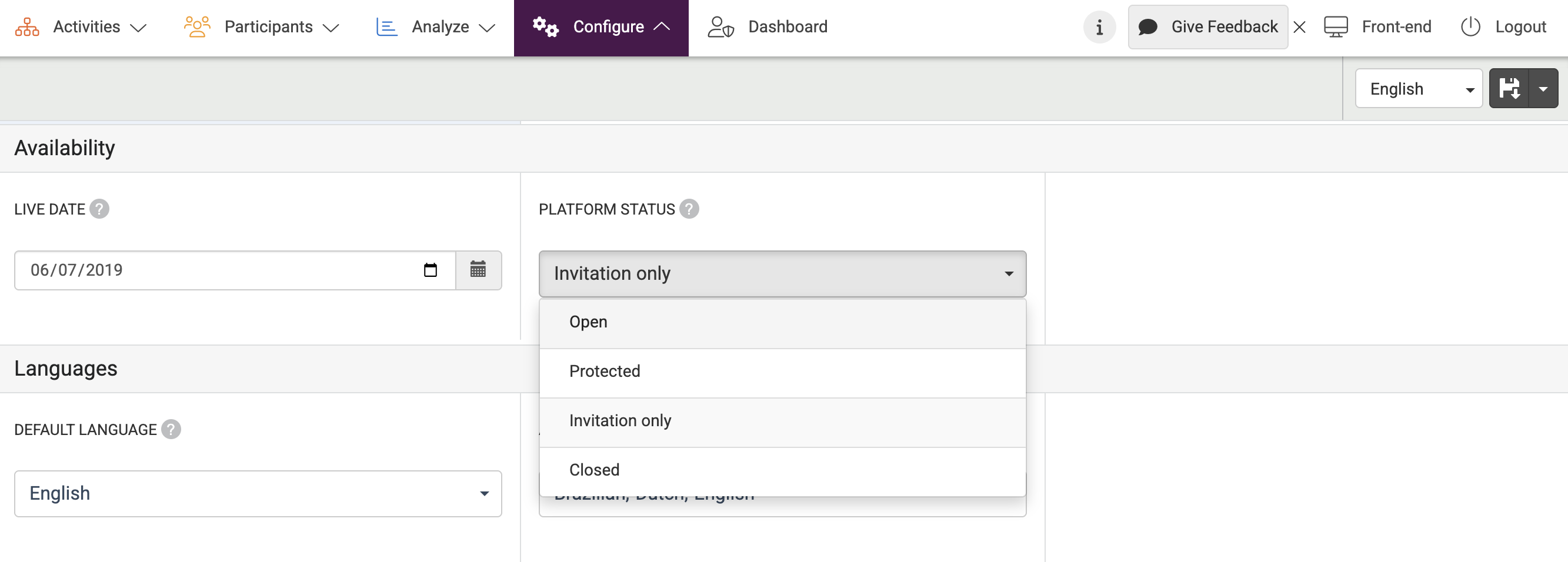1568x562 pixels.
Task: Click the save icon button
Action: click(x=1509, y=89)
